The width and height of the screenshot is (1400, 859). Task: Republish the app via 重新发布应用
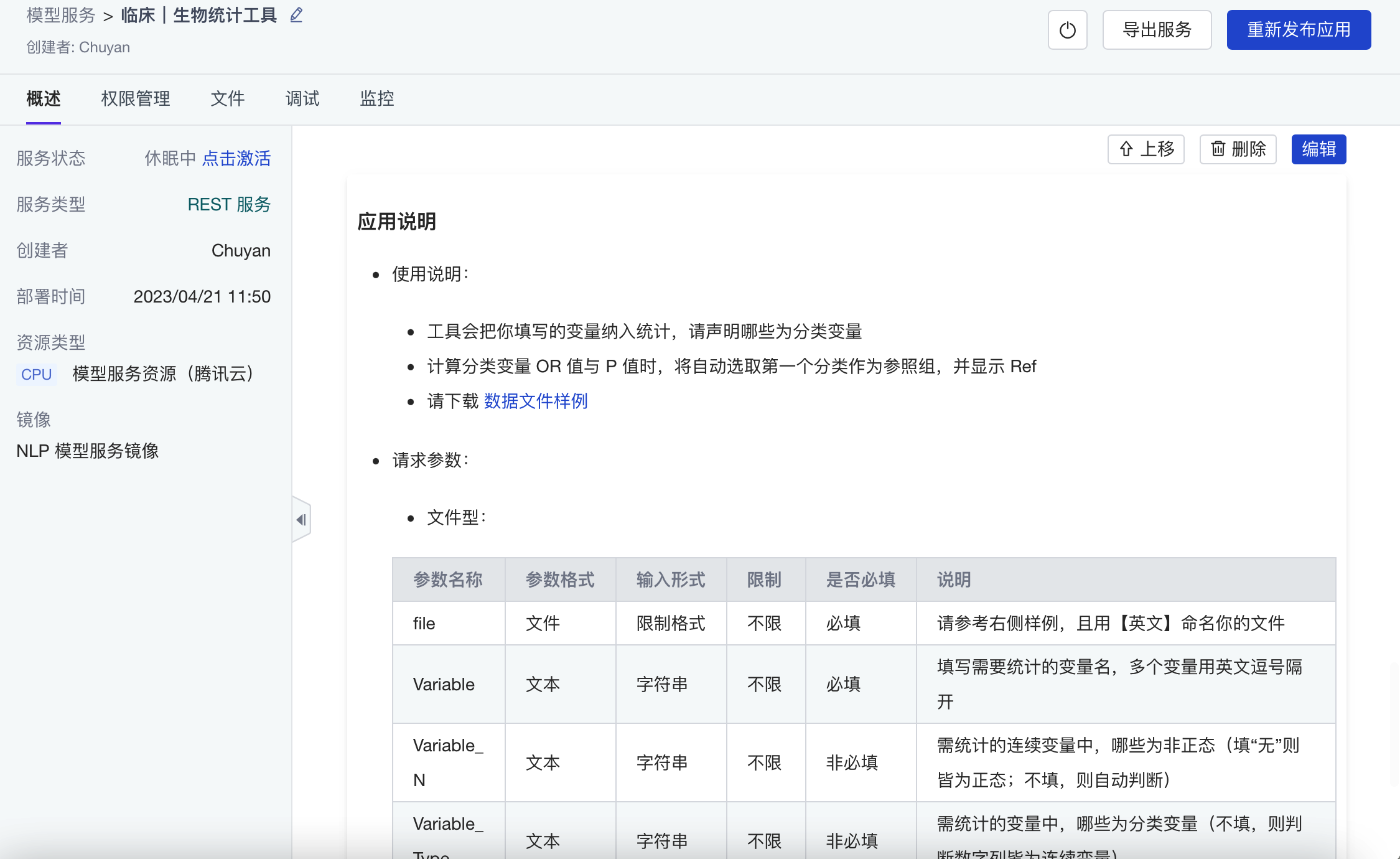(x=1298, y=29)
